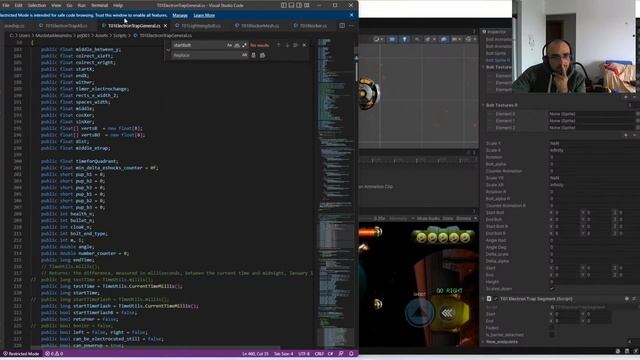Toggle the primary sidebar layout icon
This screenshot has height=360, width=640.
click(284, 5)
